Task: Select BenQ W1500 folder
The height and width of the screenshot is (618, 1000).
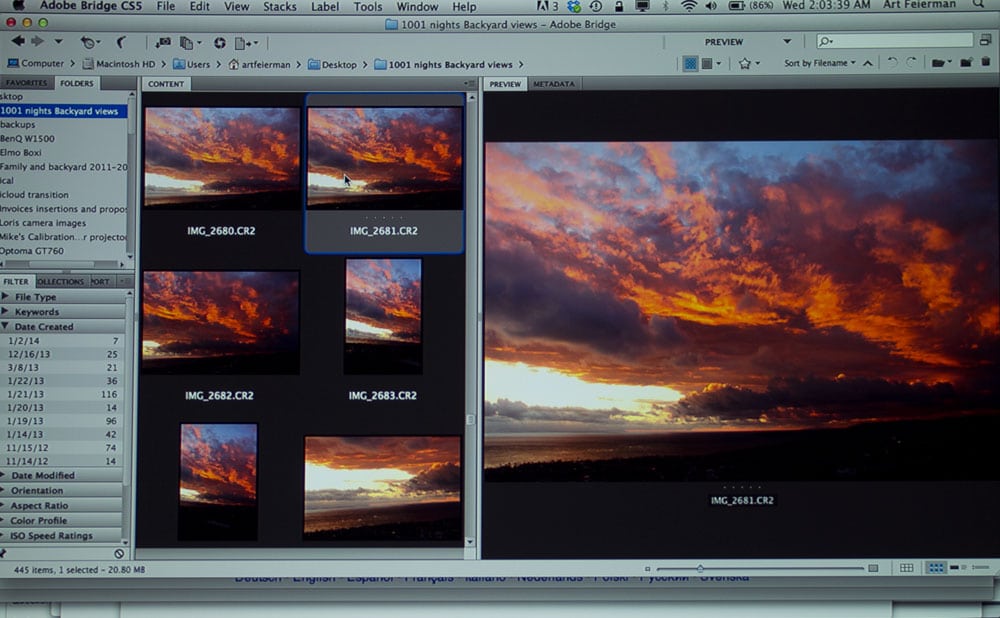Action: (27, 138)
